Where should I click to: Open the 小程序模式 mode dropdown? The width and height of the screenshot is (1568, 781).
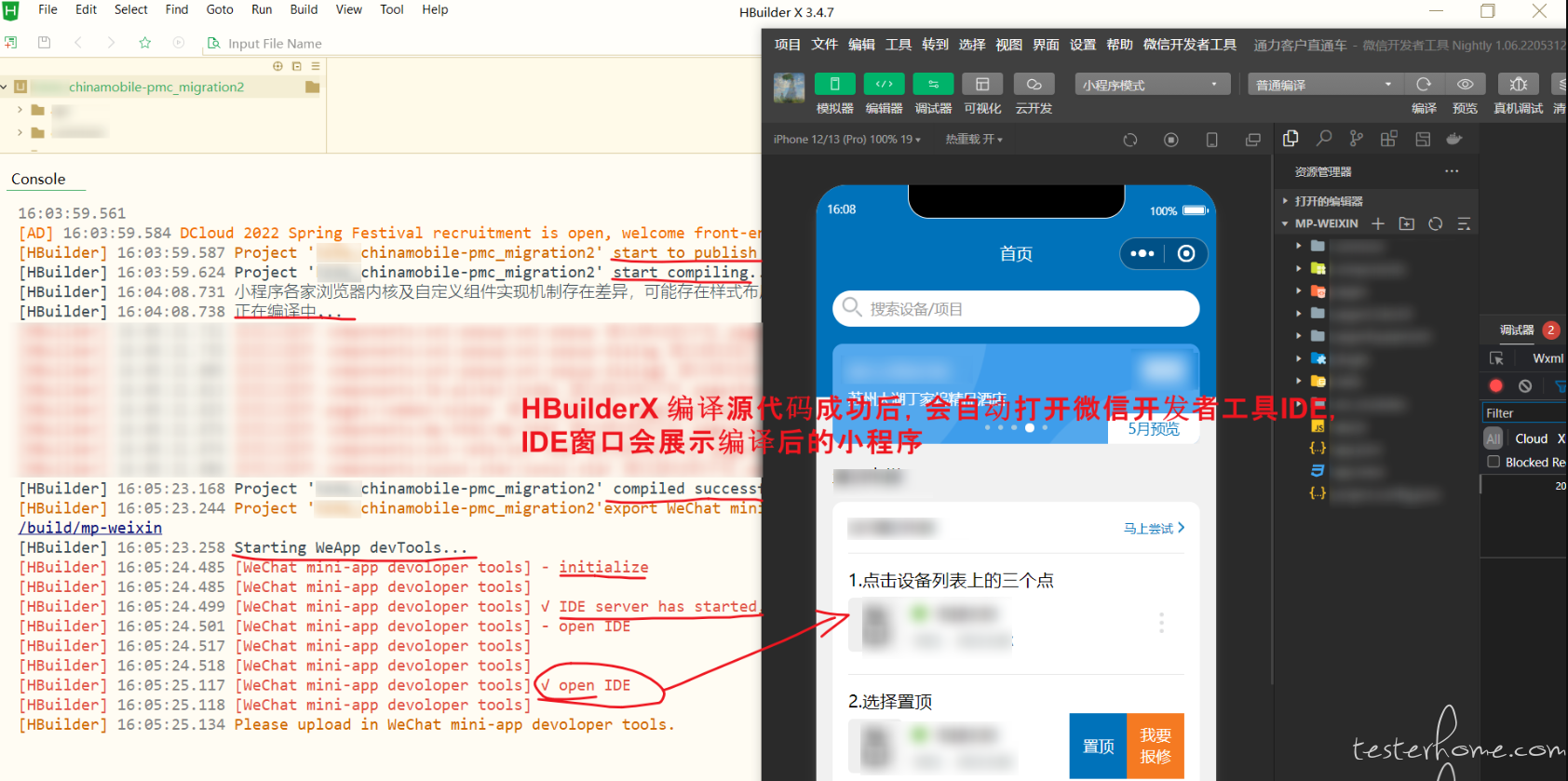pyautogui.click(x=1153, y=85)
